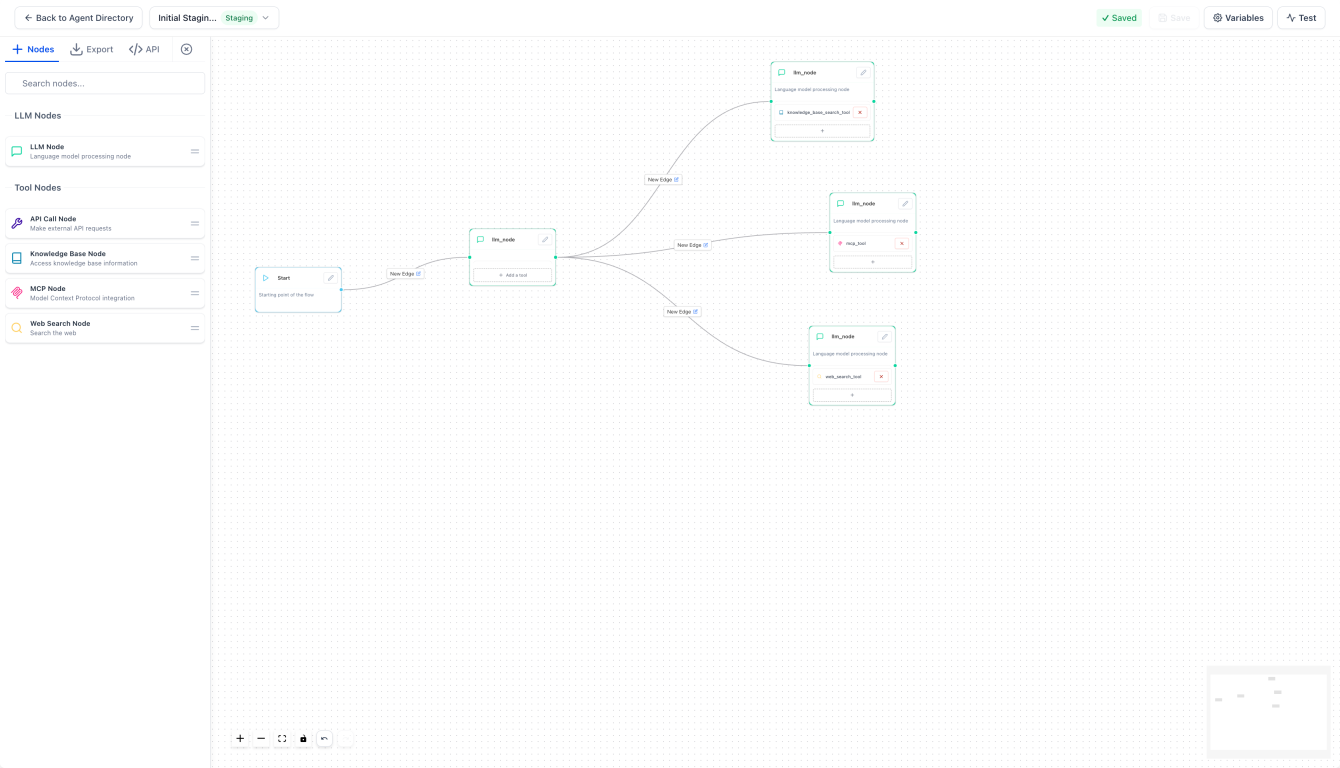Expand Add a tool on center llm_node

tap(512, 274)
